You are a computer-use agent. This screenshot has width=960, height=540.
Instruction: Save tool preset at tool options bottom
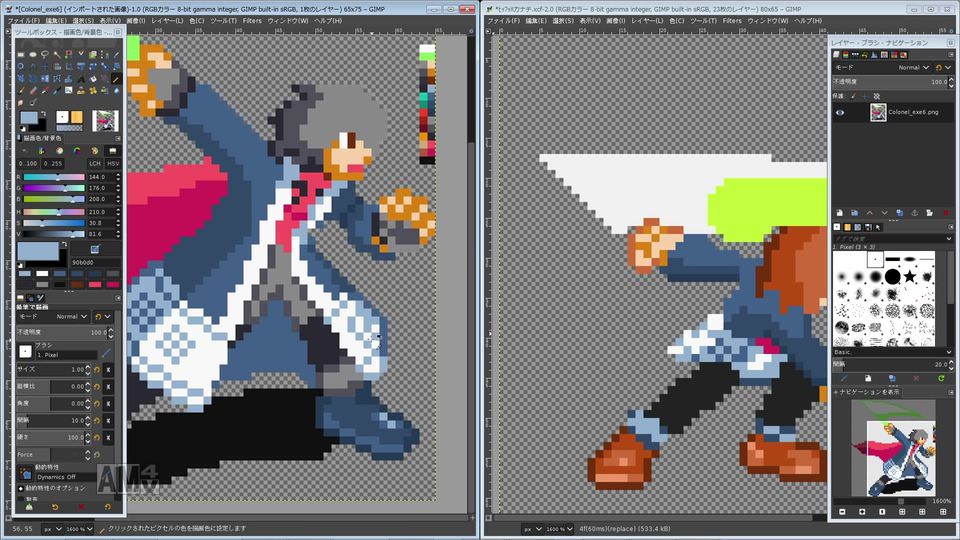point(29,507)
